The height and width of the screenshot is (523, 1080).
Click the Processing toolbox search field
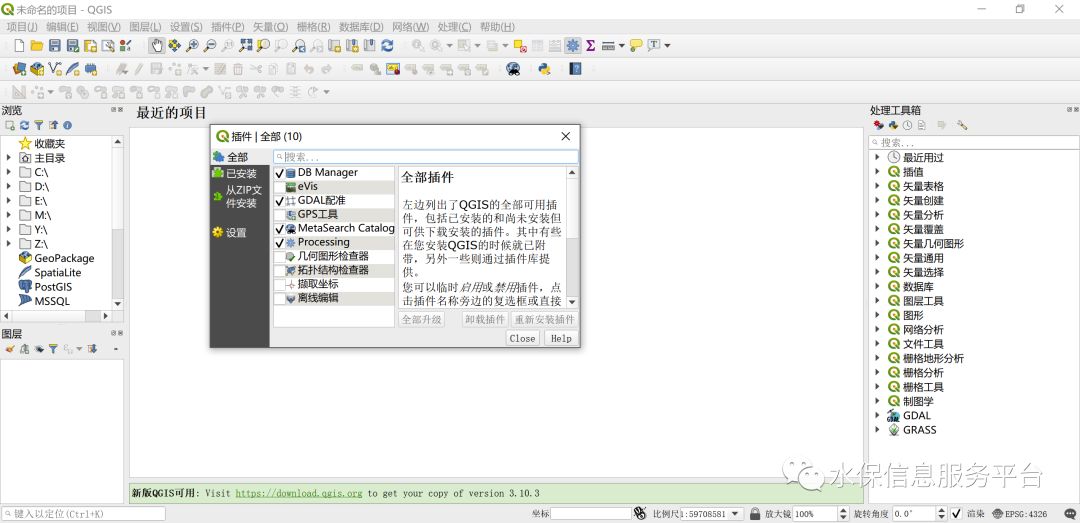[974, 143]
